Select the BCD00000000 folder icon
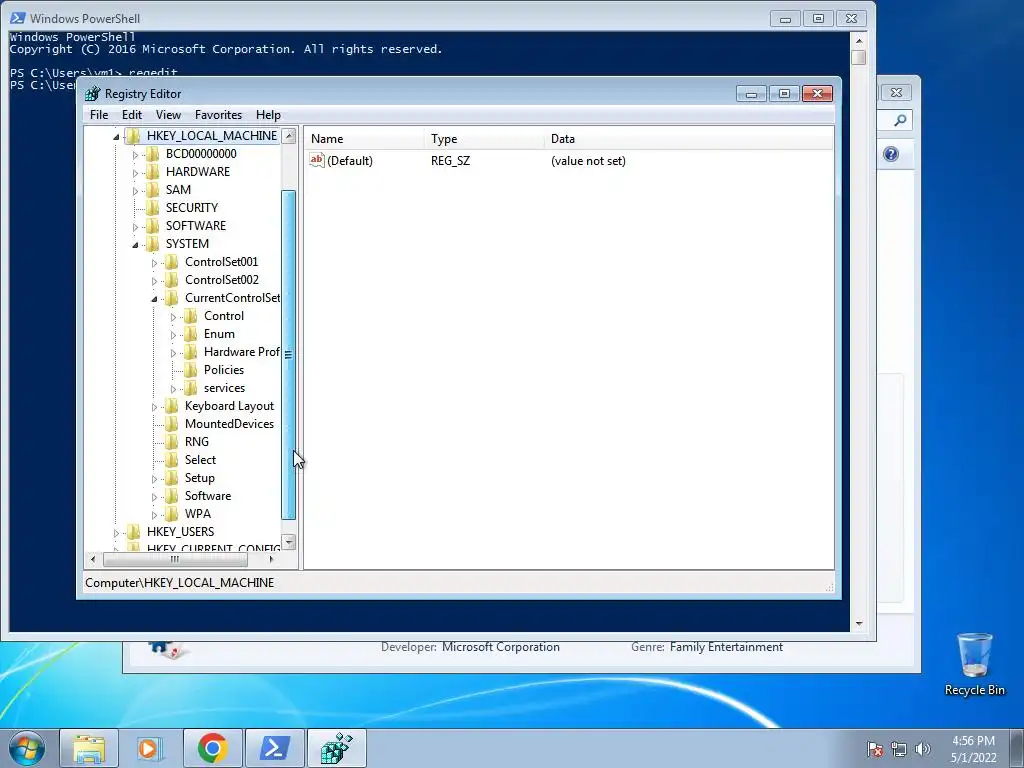1024x768 pixels. (152, 153)
